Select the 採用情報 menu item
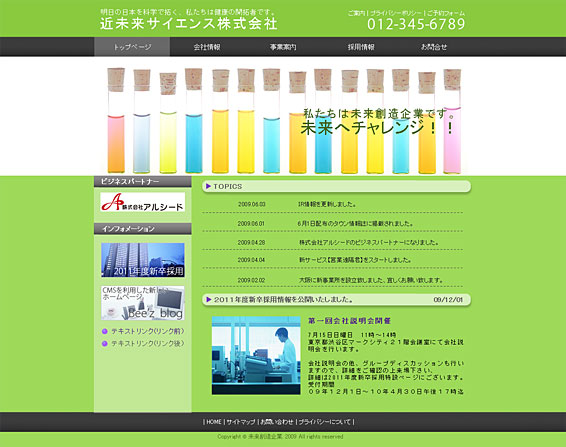 tap(361, 47)
